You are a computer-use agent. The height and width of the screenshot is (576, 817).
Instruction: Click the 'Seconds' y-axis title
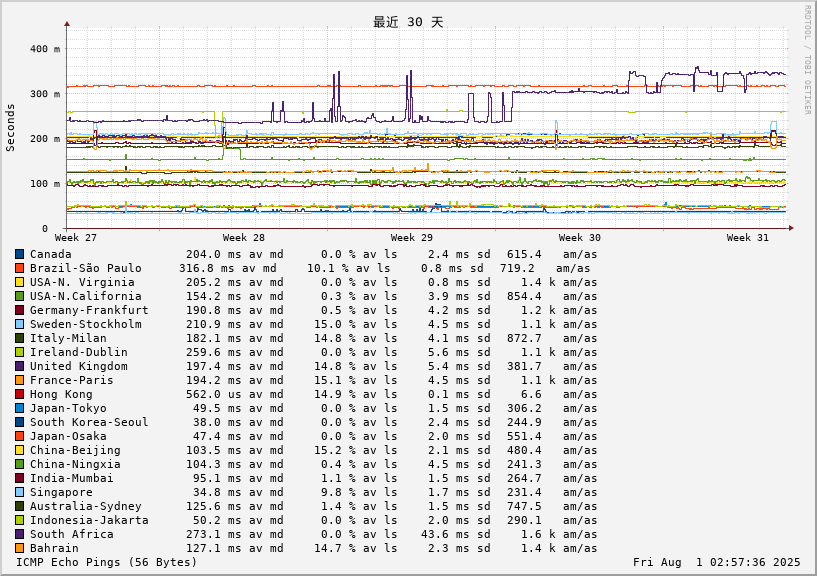point(10,128)
